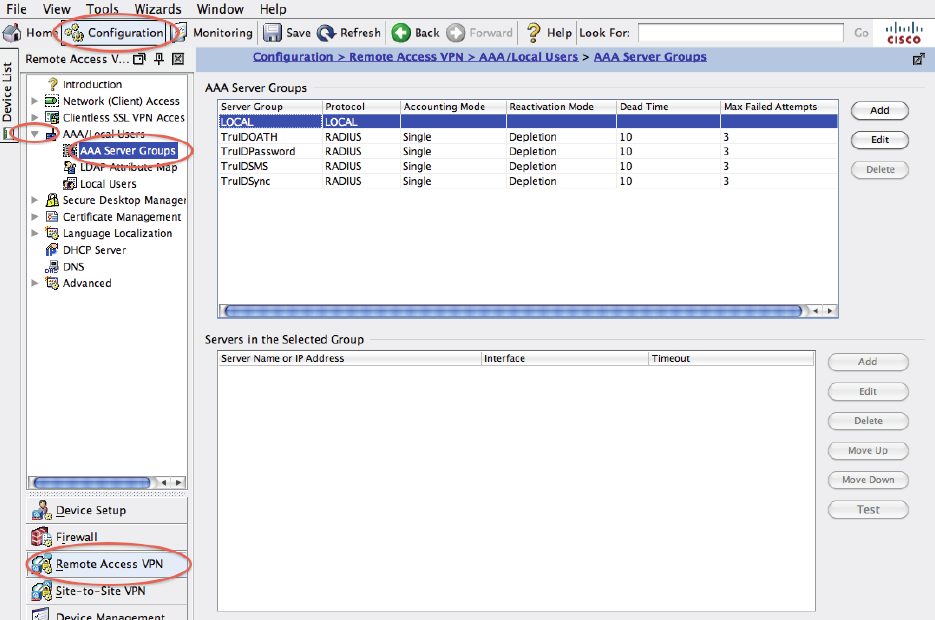Collapse the AAA/Local Users tree node
The image size is (935, 620).
(36, 134)
